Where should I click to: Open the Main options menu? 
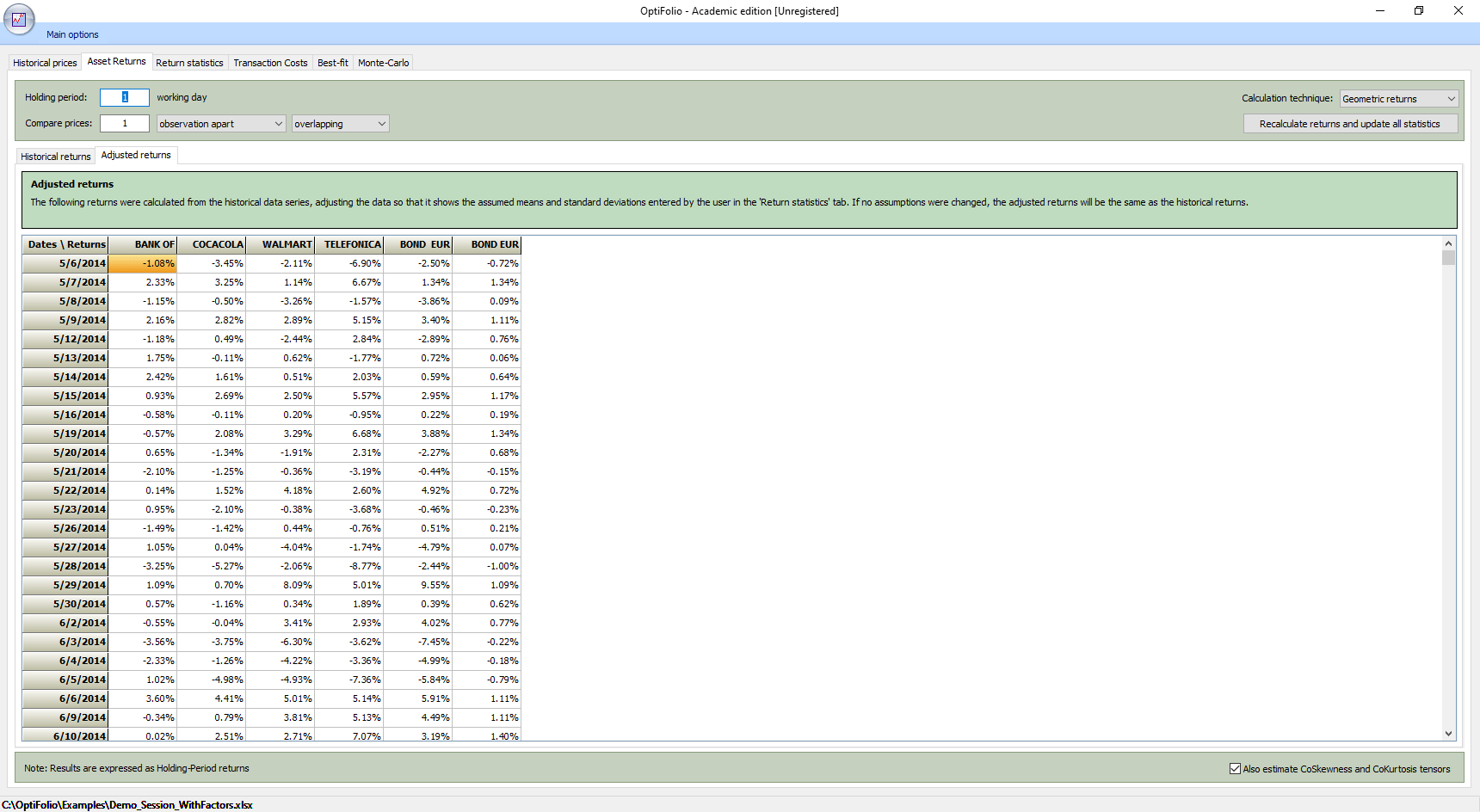tap(72, 34)
